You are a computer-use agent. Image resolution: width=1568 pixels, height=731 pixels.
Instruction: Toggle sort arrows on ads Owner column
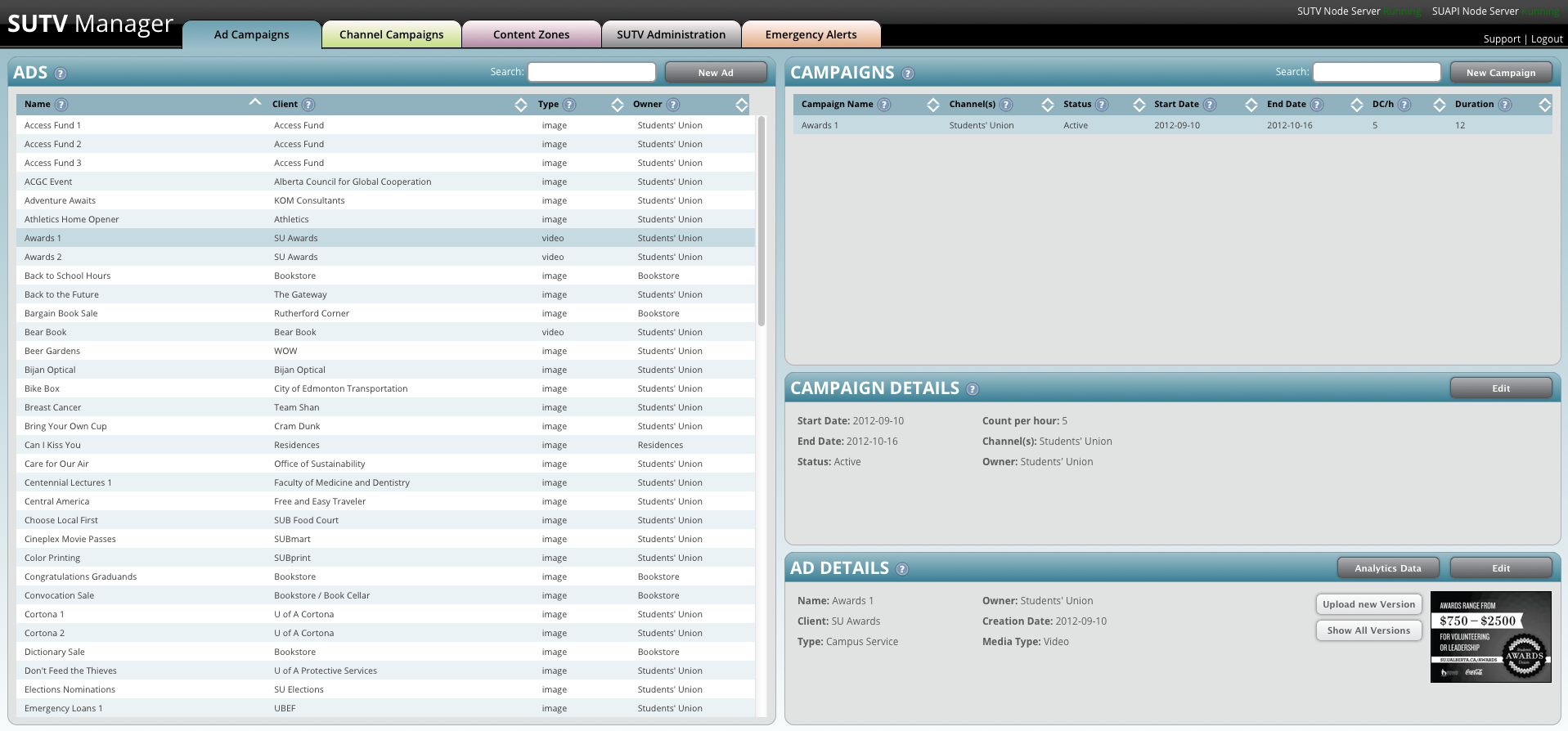(742, 105)
